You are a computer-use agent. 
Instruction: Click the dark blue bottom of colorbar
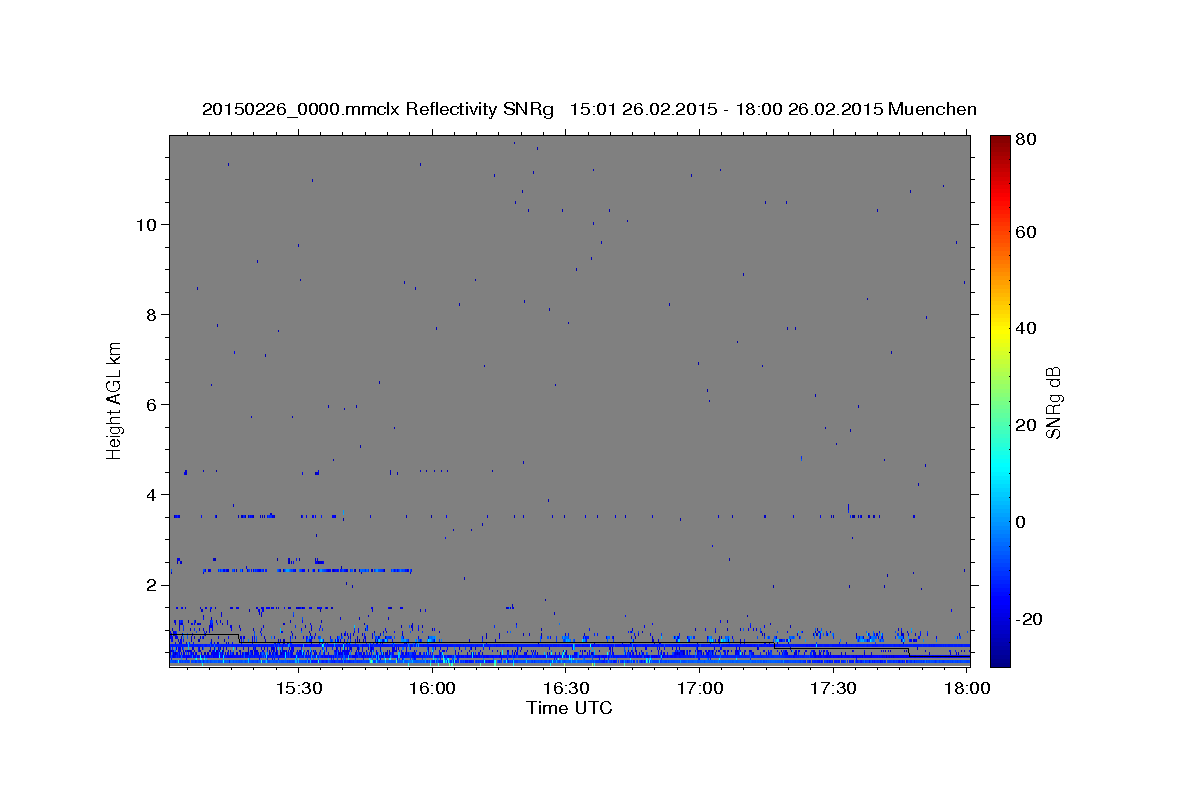pyautogui.click(x=1000, y=655)
